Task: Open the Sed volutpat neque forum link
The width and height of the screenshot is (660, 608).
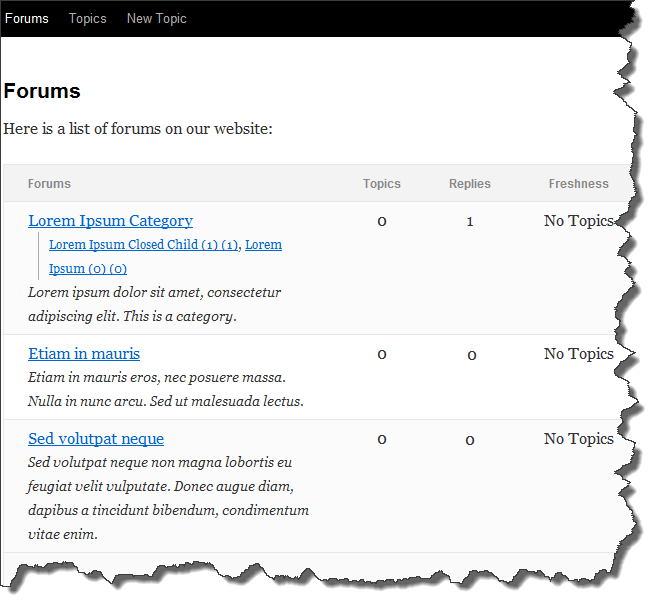Action: pos(96,439)
